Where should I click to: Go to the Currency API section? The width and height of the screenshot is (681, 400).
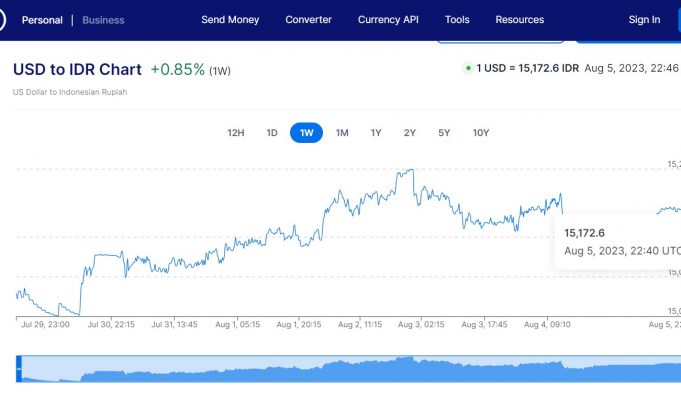tap(389, 20)
